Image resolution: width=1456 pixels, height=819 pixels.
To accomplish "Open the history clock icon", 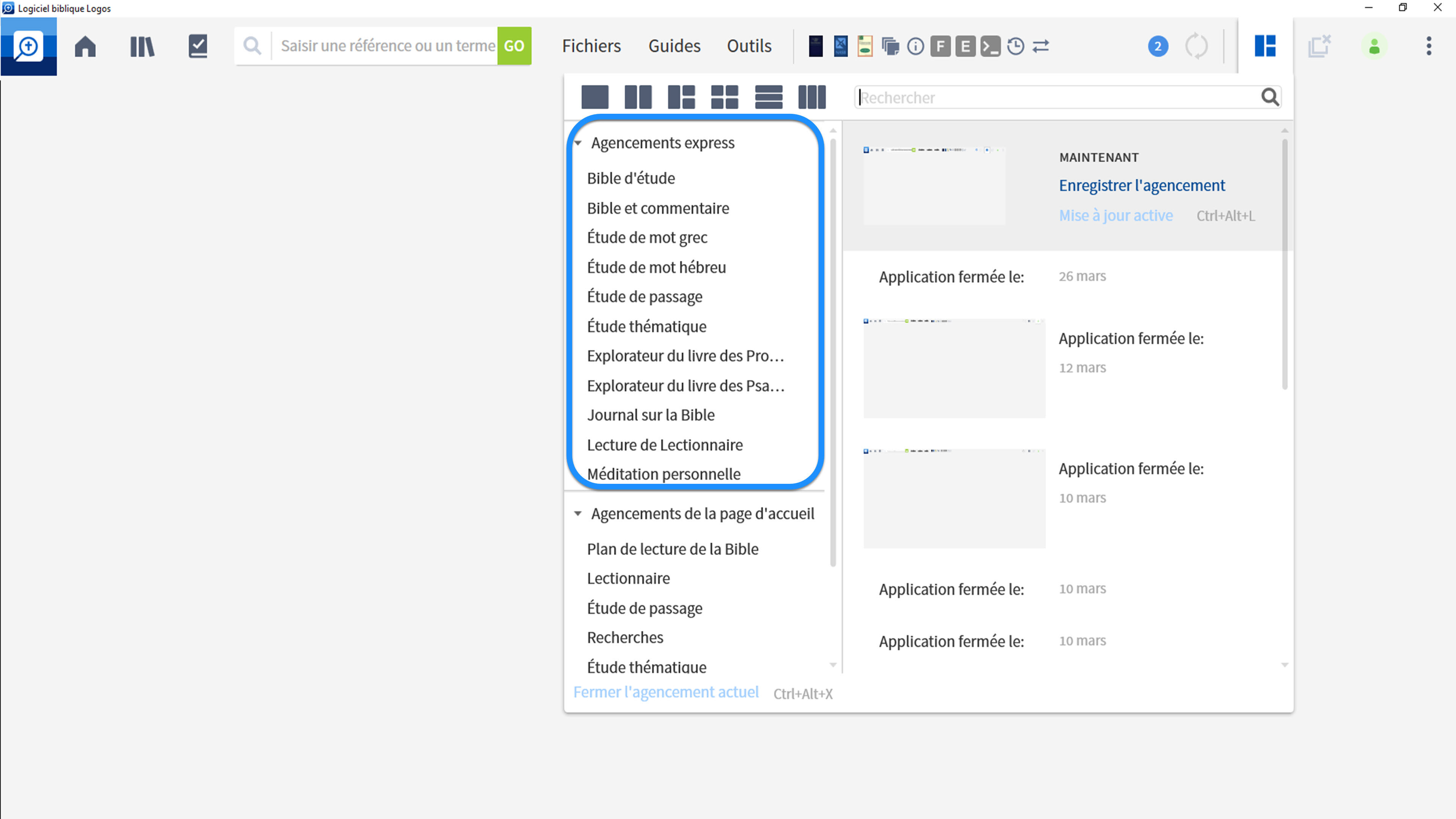I will point(1016,46).
